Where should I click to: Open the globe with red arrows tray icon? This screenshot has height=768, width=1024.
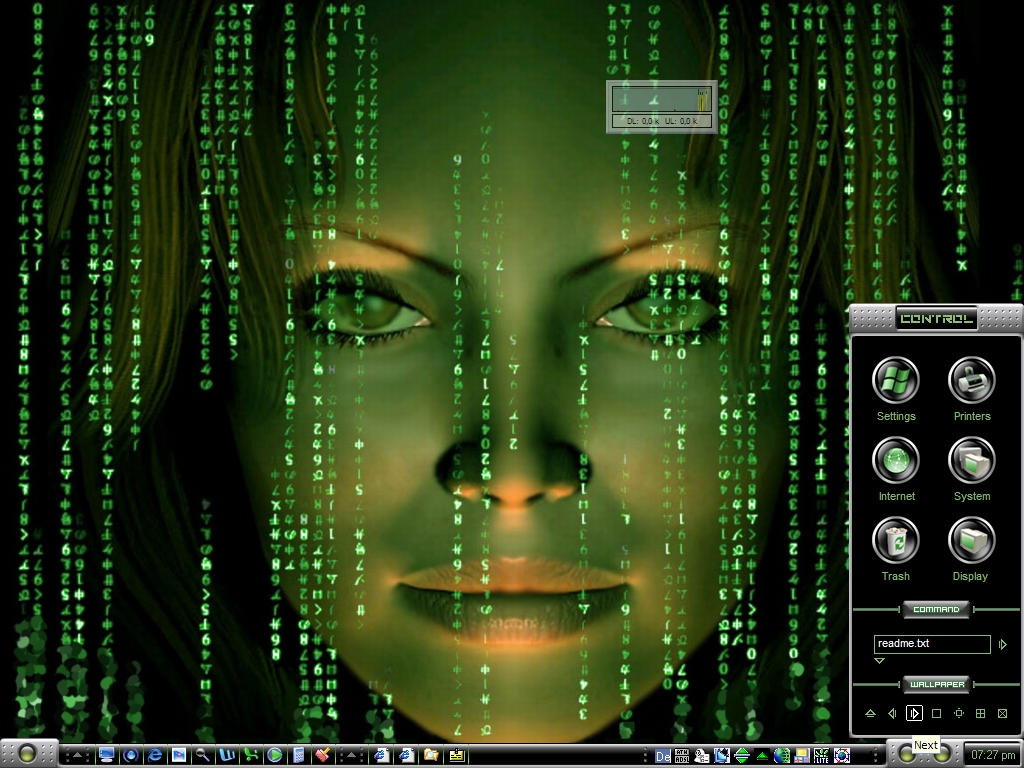[x=842, y=756]
